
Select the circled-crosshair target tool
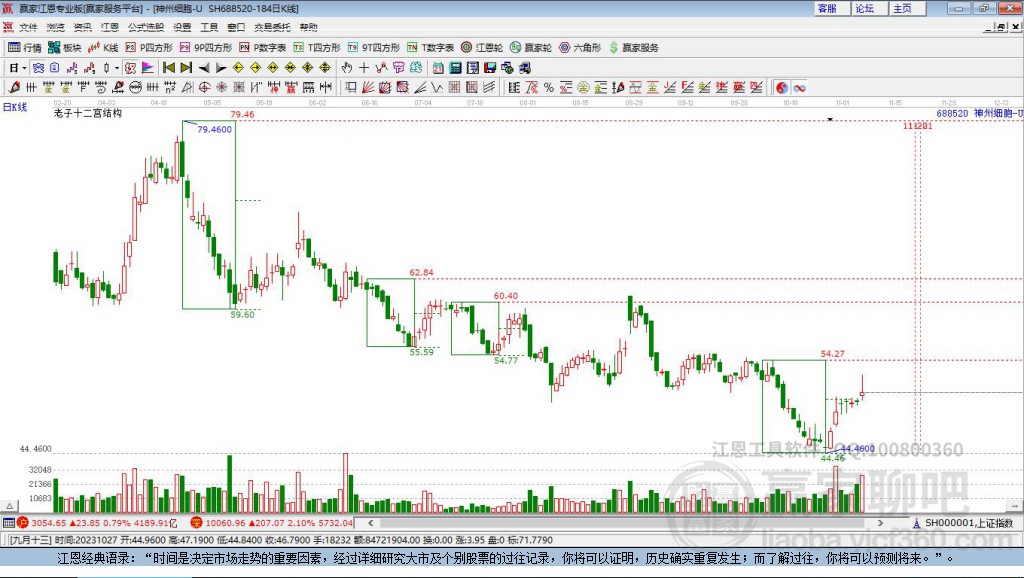[204, 87]
